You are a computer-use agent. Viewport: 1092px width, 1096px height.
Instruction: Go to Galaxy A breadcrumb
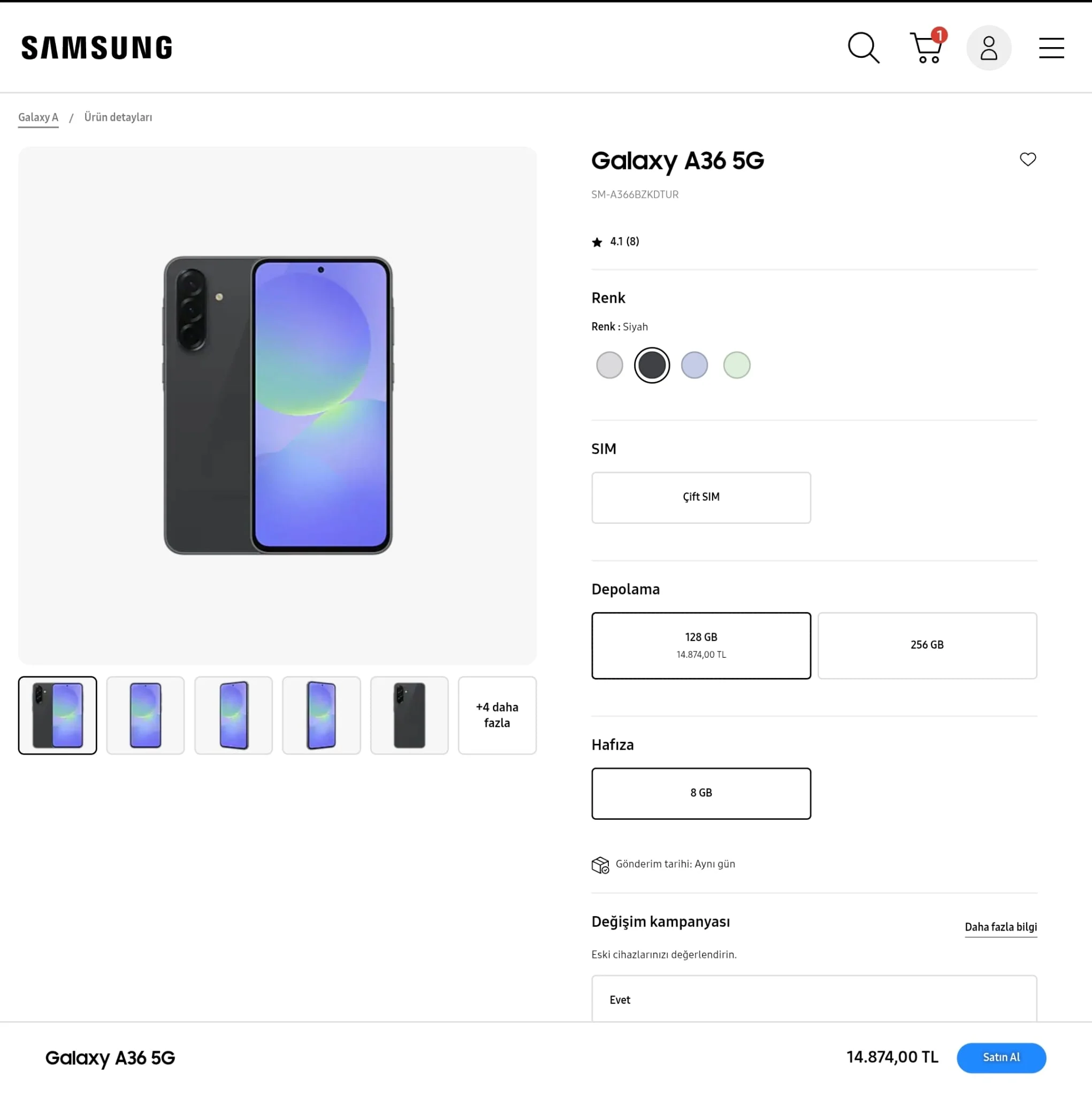point(38,117)
